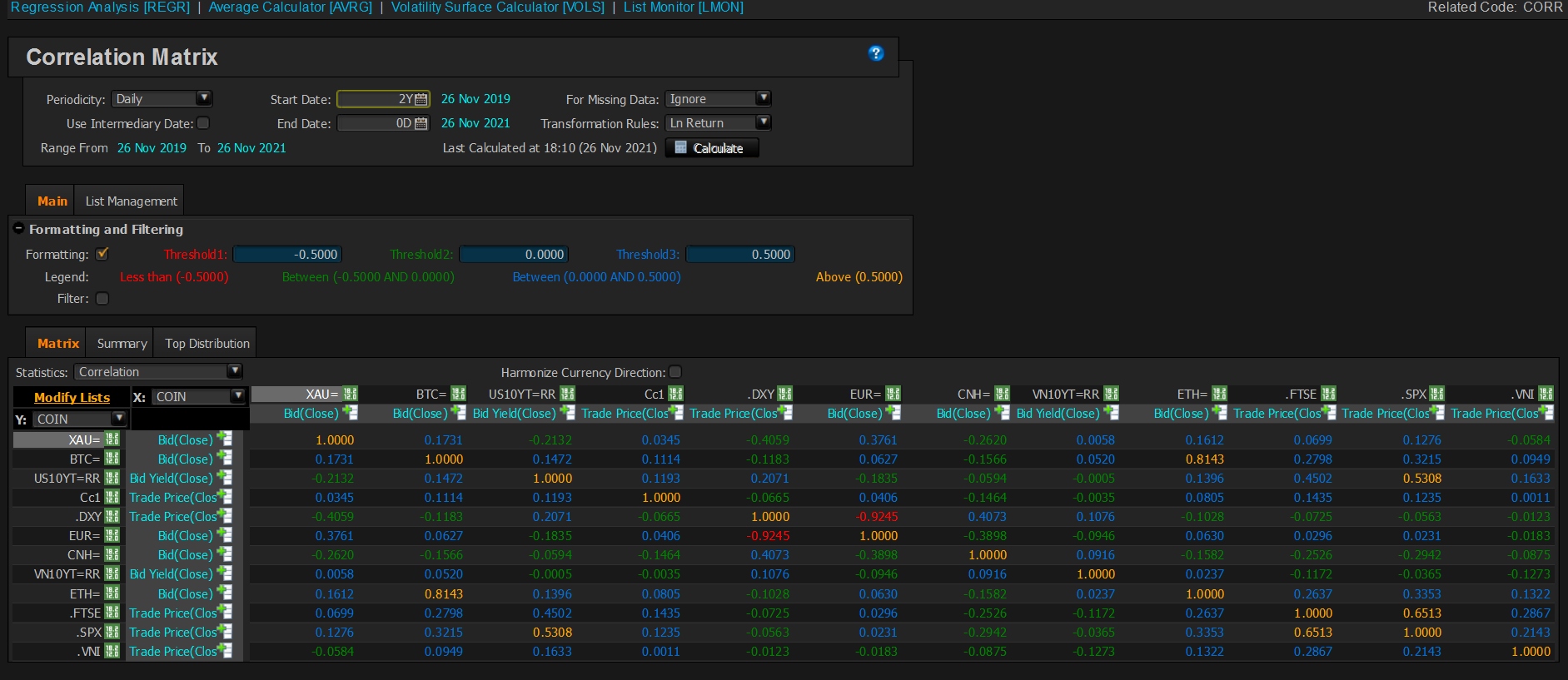Enable the Use Intermediary Date checkbox
This screenshot has width=1568, height=680.
point(203,123)
